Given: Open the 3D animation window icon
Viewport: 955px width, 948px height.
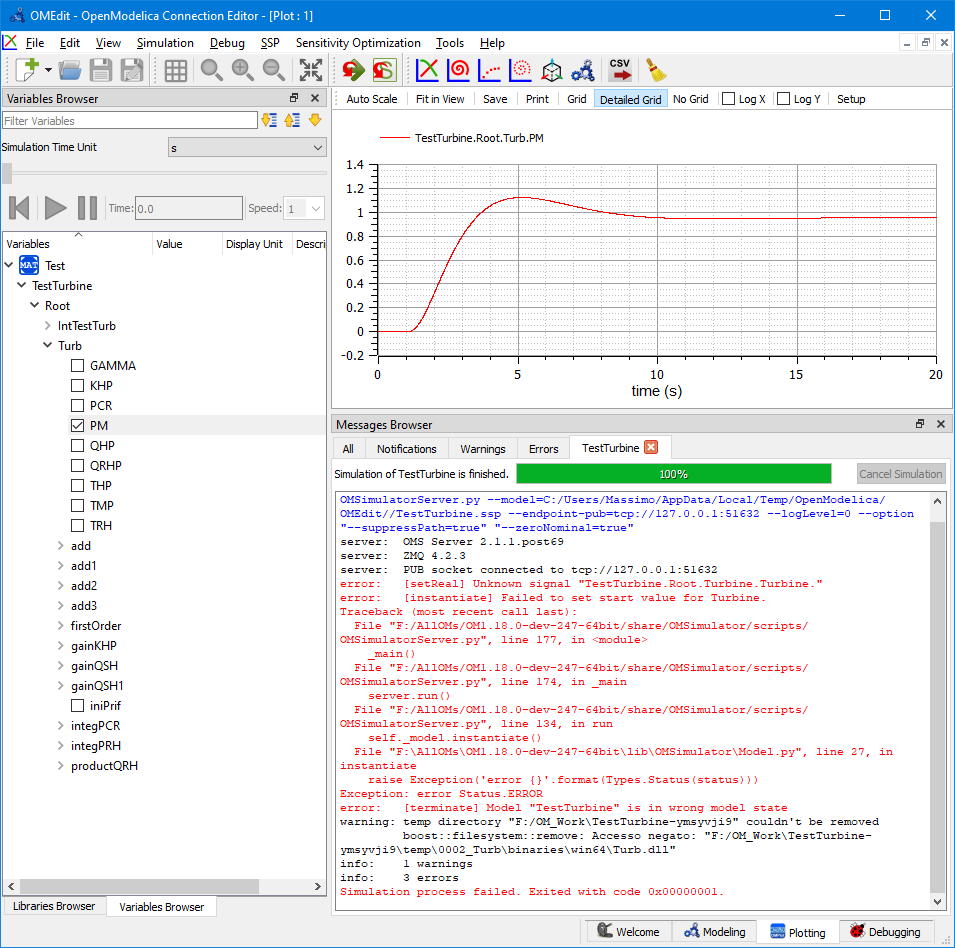Looking at the screenshot, I should tap(551, 70).
